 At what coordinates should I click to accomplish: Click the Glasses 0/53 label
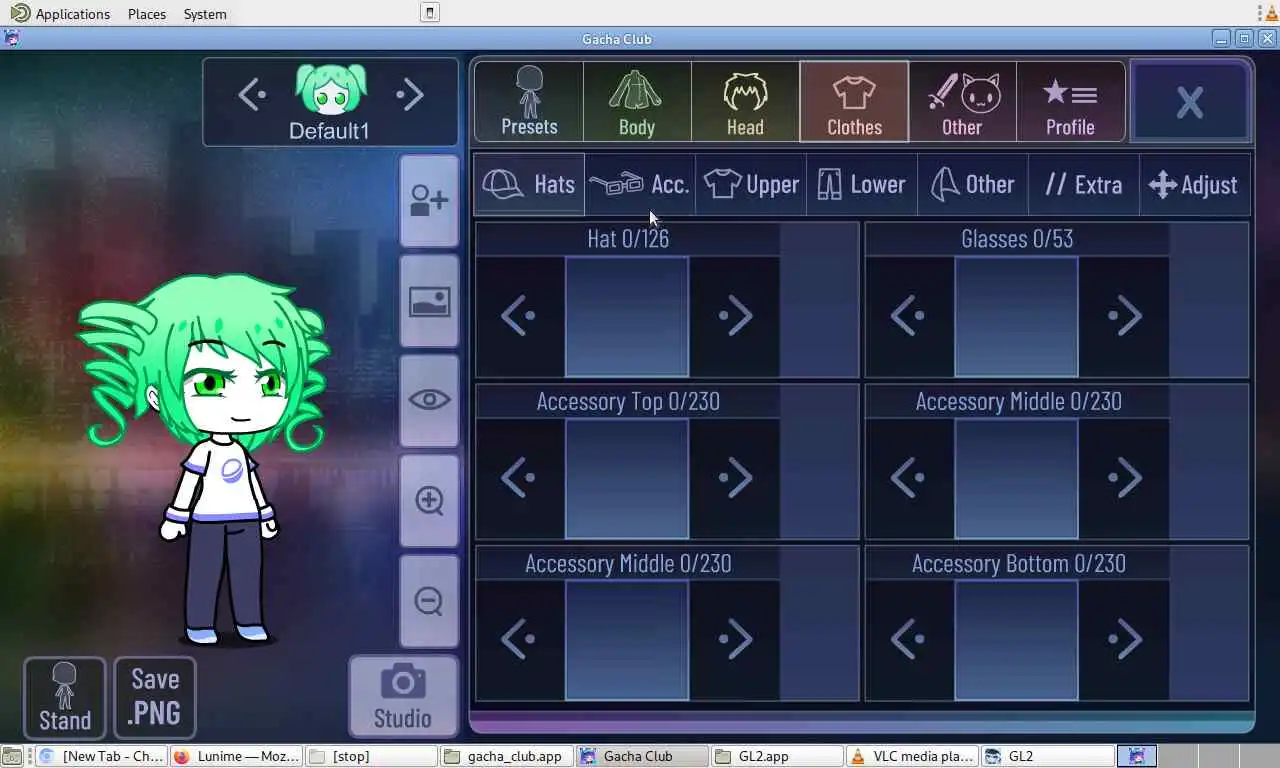(x=1017, y=239)
